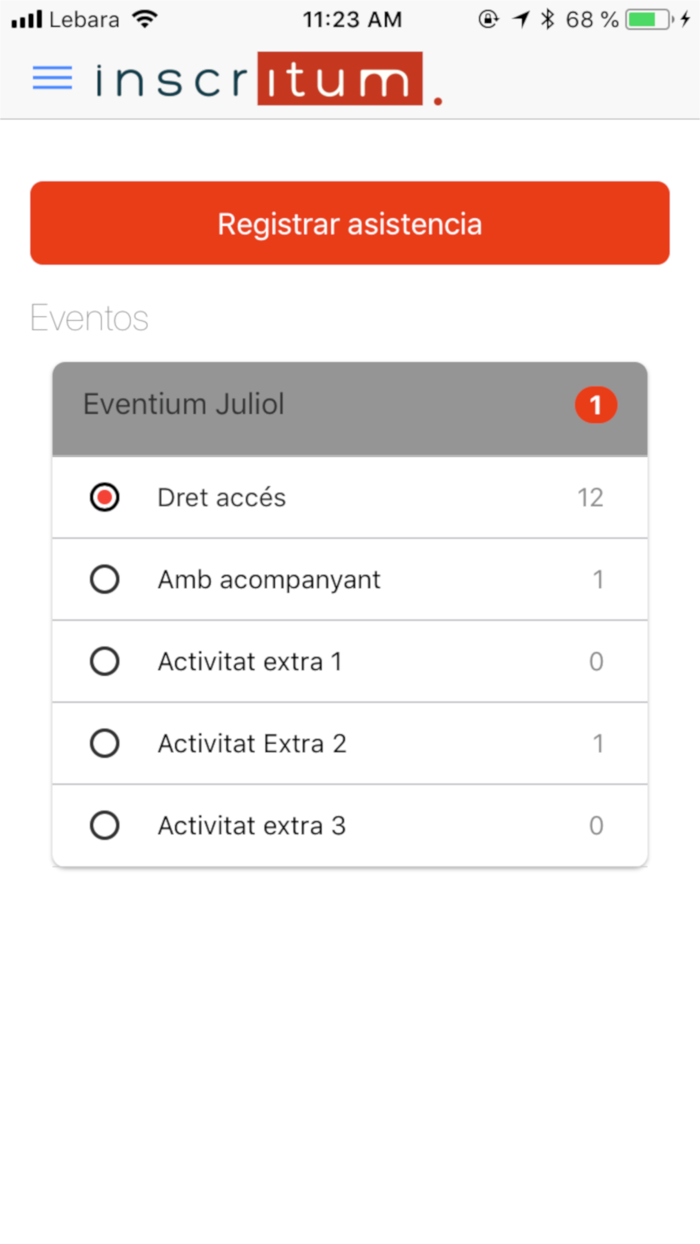Image resolution: width=700 pixels, height=1244 pixels.
Task: Select the Activitat extra 1 radio button
Action: tap(104, 662)
